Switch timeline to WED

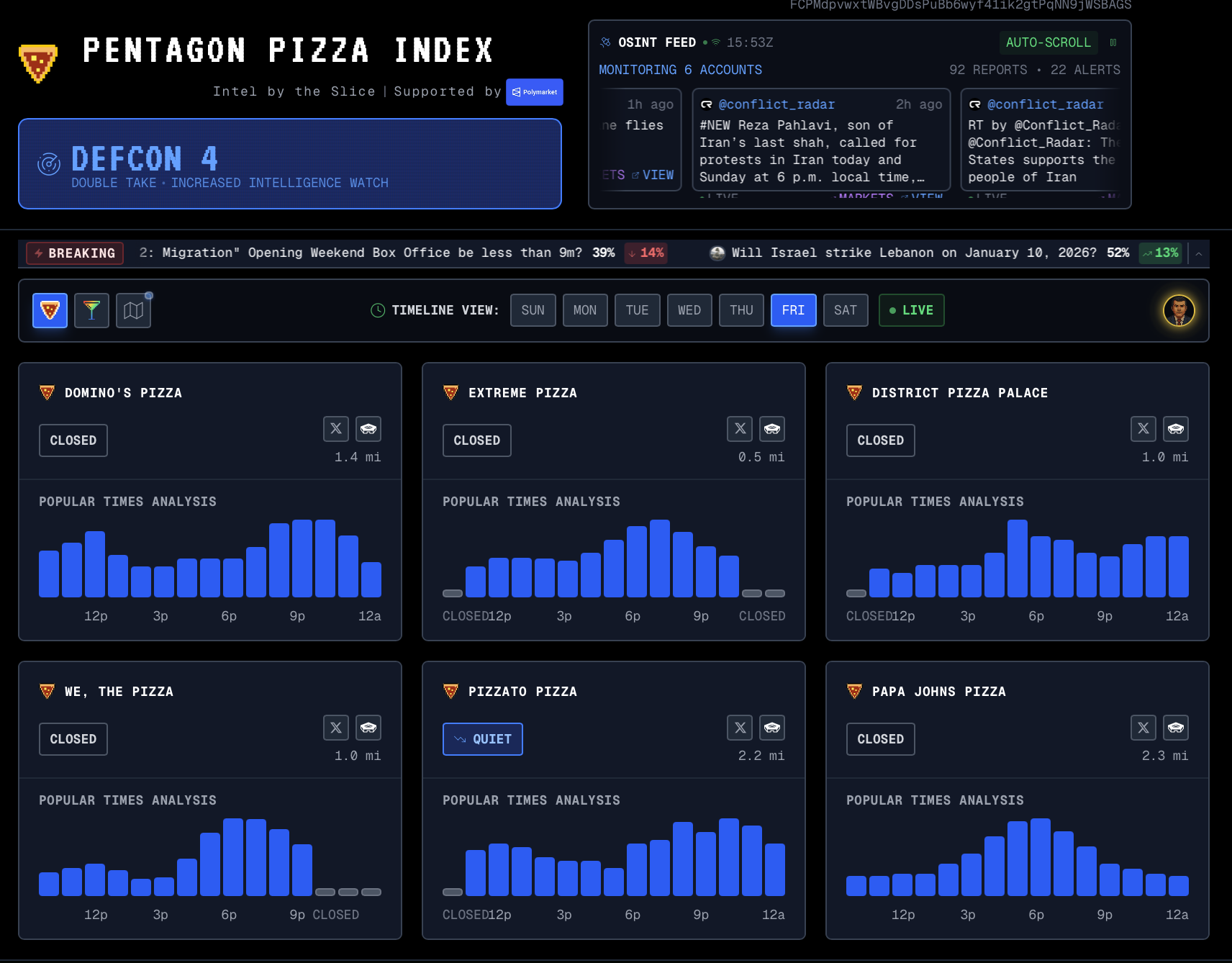[x=689, y=310]
